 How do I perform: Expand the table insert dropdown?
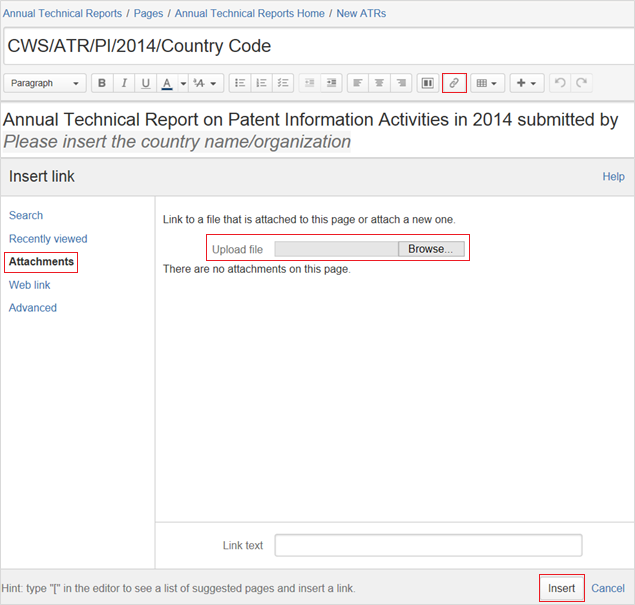tap(486, 83)
